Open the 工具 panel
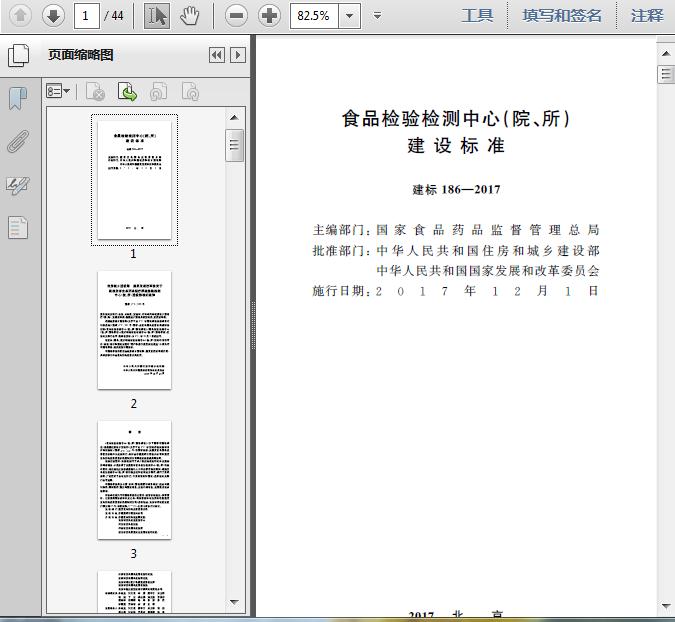The height and width of the screenshot is (622, 675). click(477, 16)
